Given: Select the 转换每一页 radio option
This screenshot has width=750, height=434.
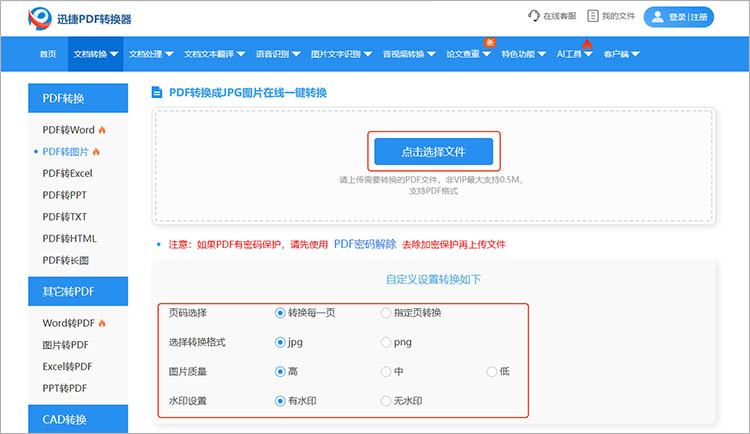Looking at the screenshot, I should click(280, 313).
